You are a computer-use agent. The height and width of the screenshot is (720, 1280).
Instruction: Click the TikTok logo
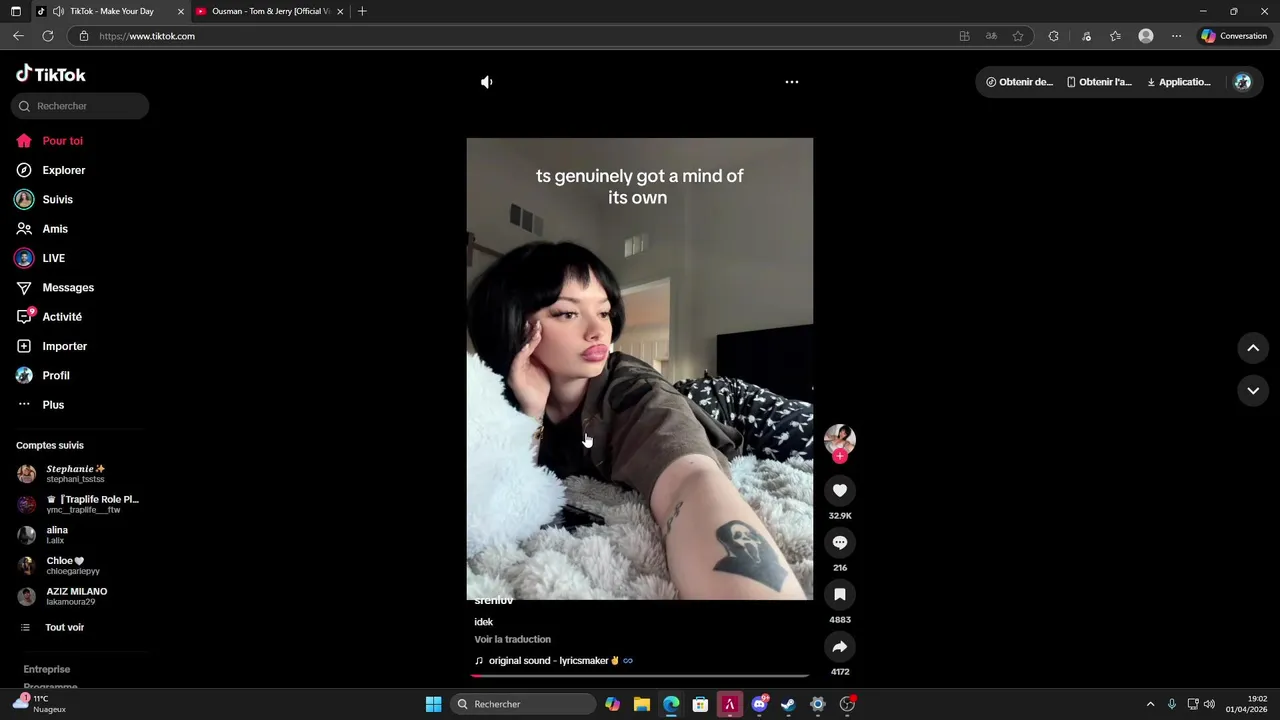click(x=51, y=74)
